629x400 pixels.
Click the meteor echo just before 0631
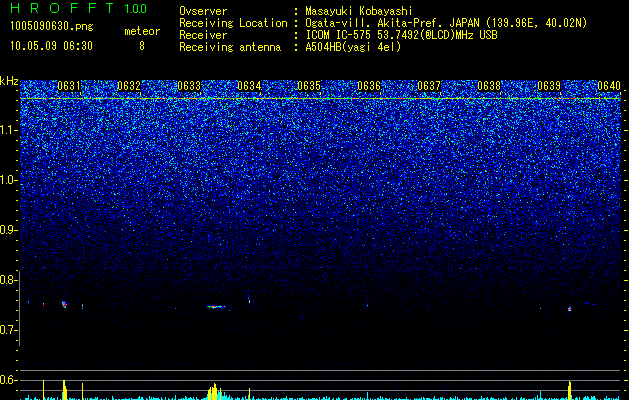tap(64, 305)
